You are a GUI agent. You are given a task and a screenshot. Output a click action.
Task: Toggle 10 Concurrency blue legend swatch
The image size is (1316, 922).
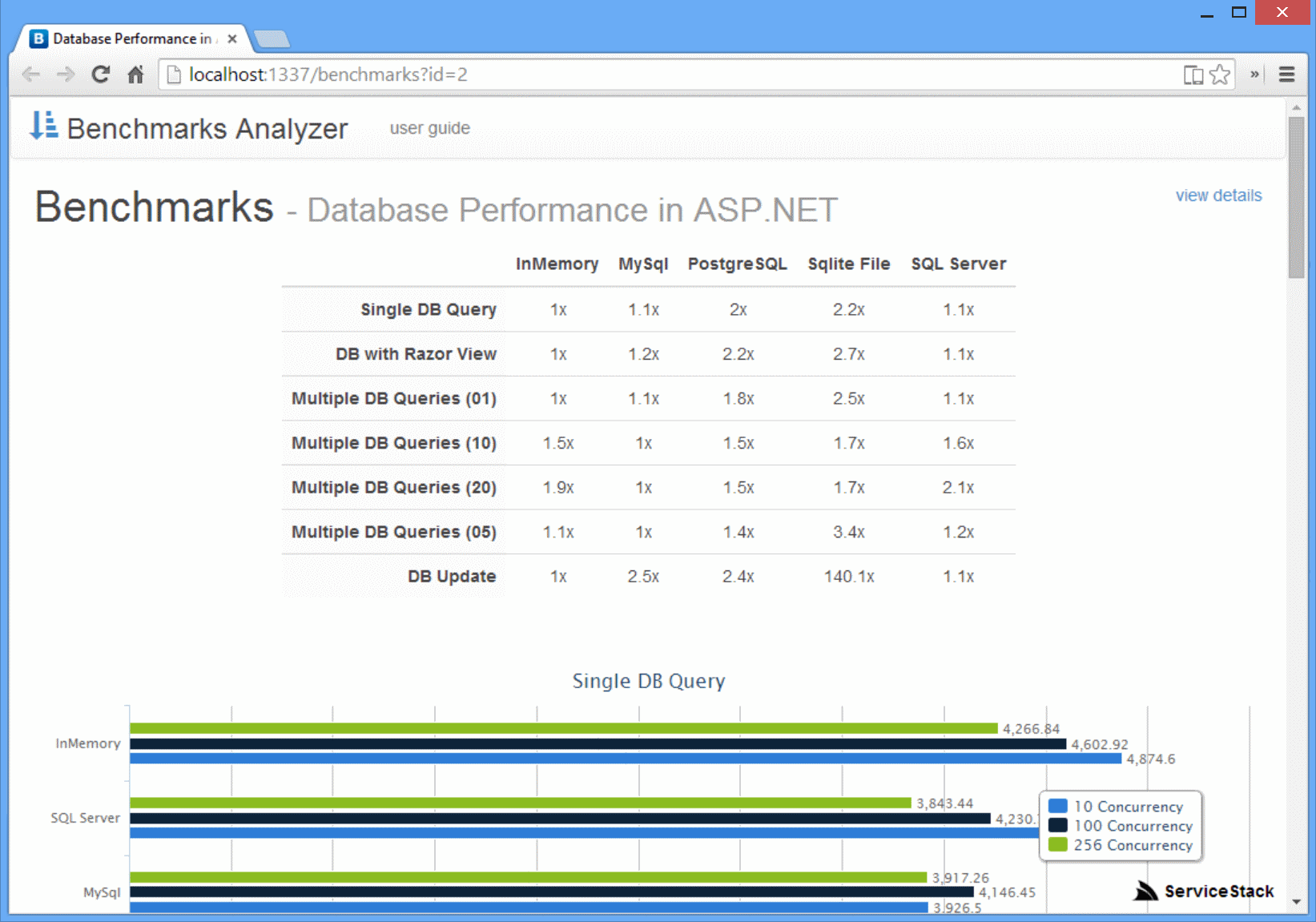click(x=1057, y=806)
